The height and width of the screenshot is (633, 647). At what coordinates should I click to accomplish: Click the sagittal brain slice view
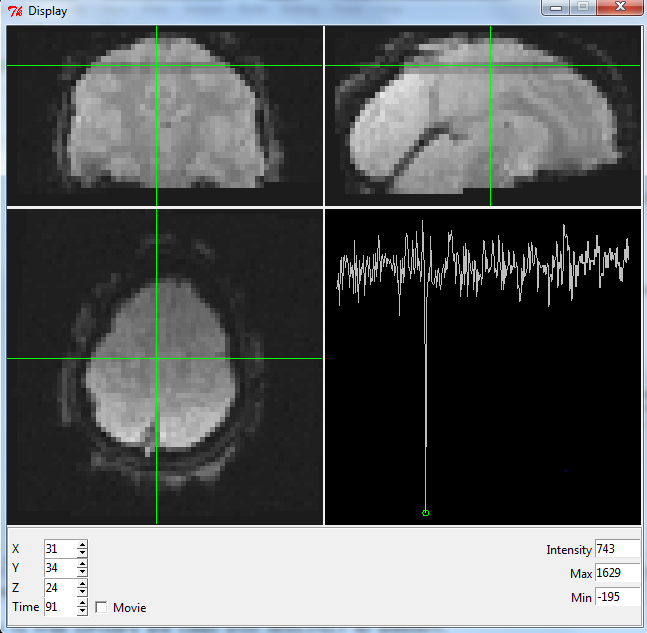coord(483,116)
